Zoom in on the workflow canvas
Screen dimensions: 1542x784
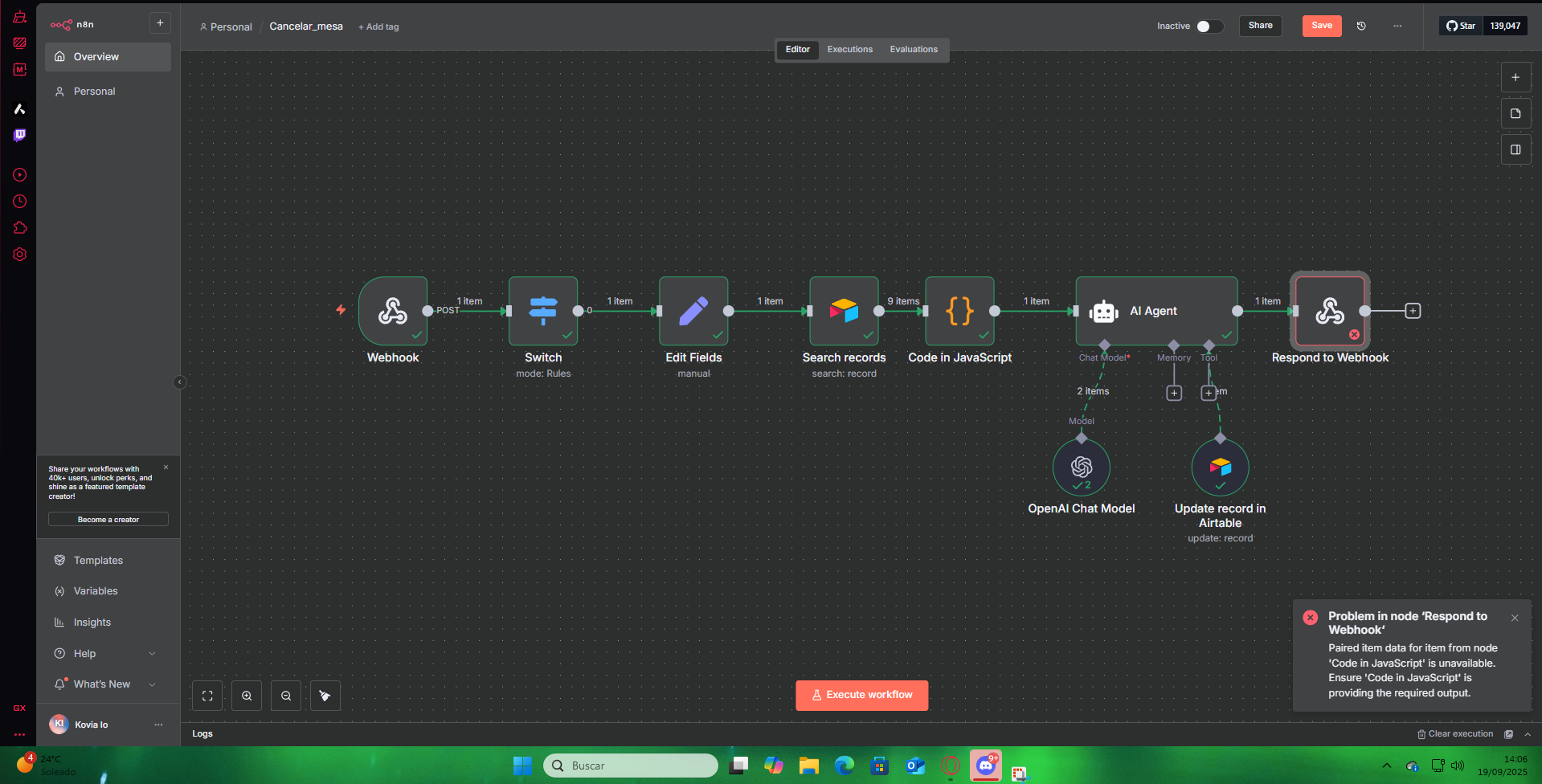247,696
